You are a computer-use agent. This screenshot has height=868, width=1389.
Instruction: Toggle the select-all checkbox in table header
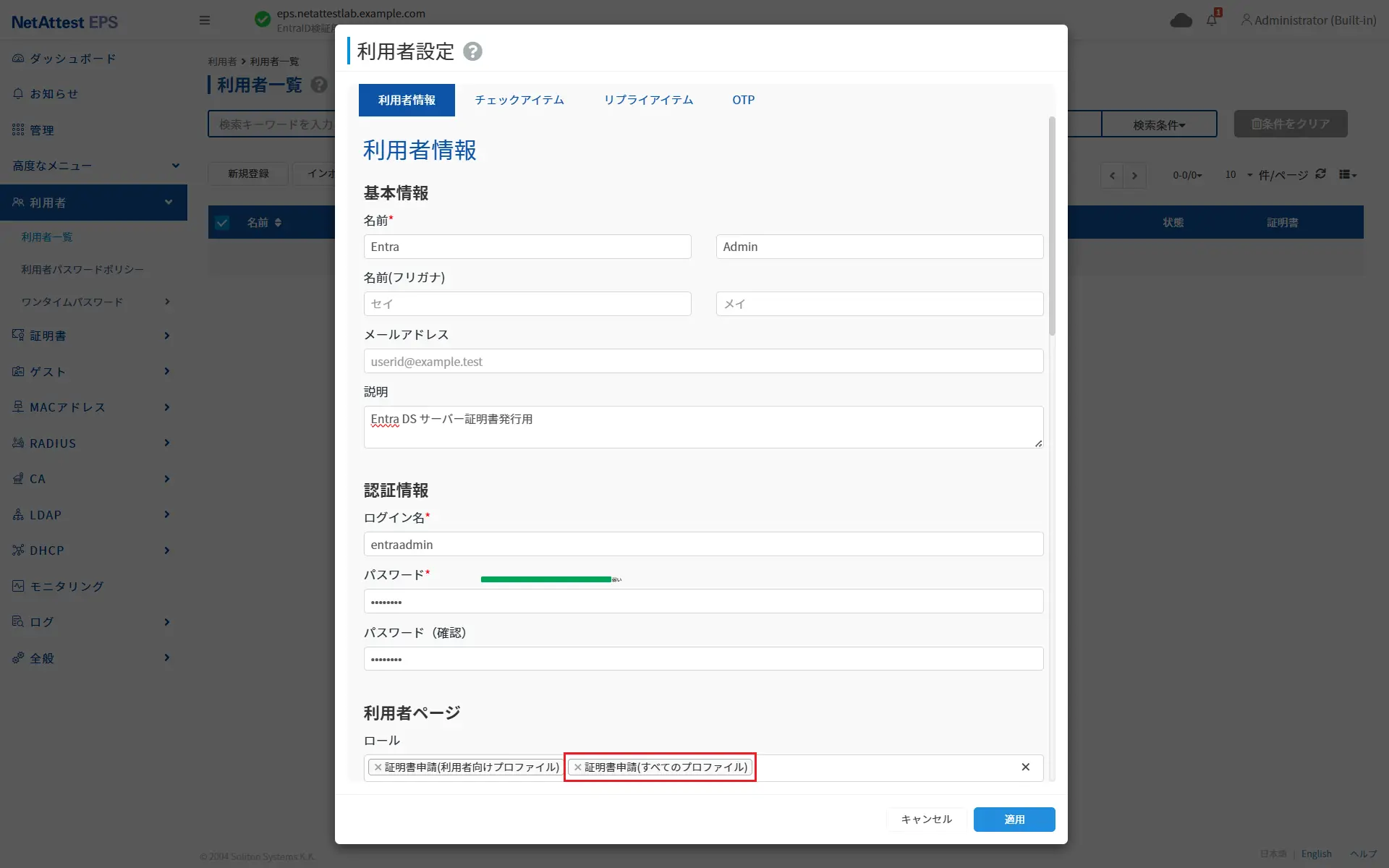[222, 223]
